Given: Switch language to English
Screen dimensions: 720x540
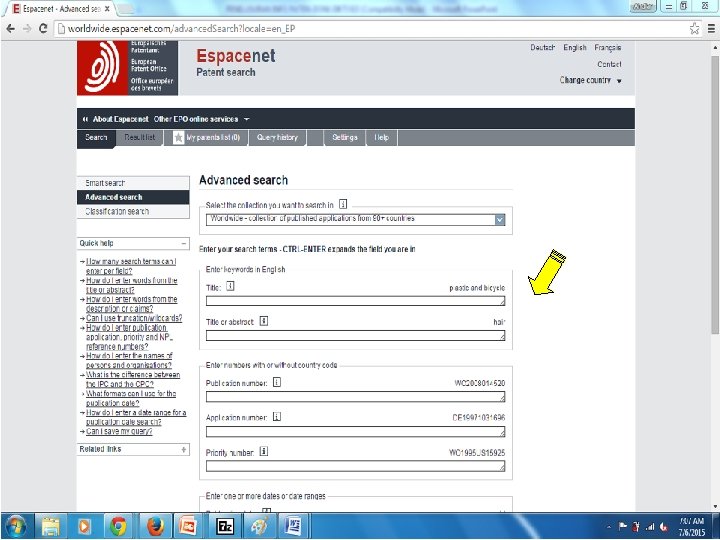Looking at the screenshot, I should coord(575,47).
